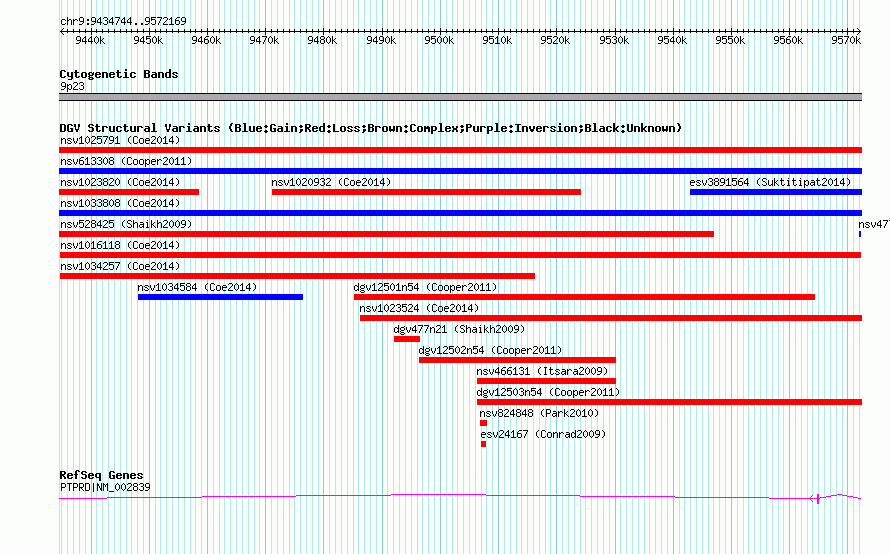Select the nsv1034584 (Coe2014) blue gain bar
This screenshot has height=554, width=890.
[220, 297]
